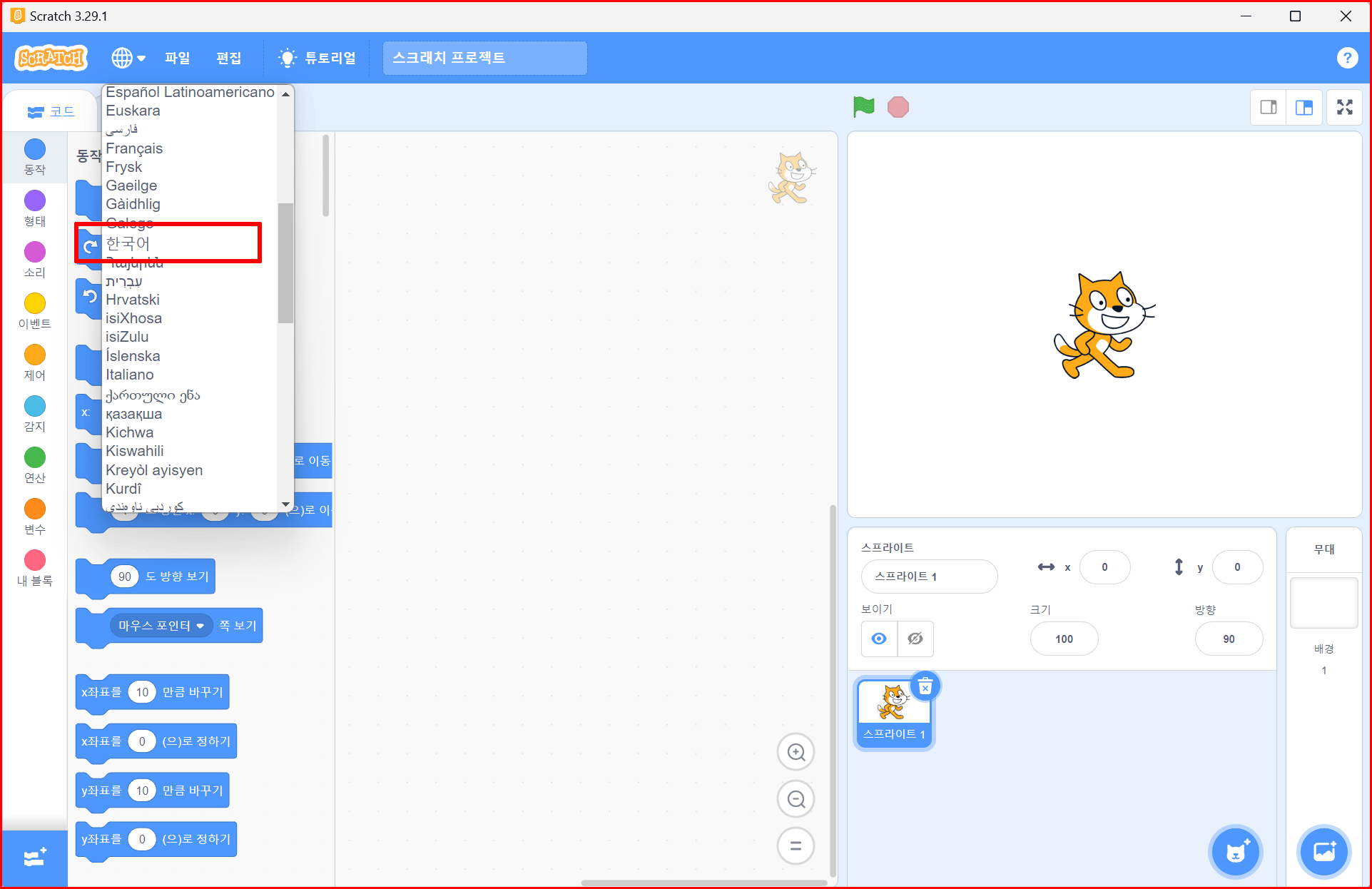Zoom in on the code workspace
This screenshot has height=889, width=1372.
coord(796,752)
